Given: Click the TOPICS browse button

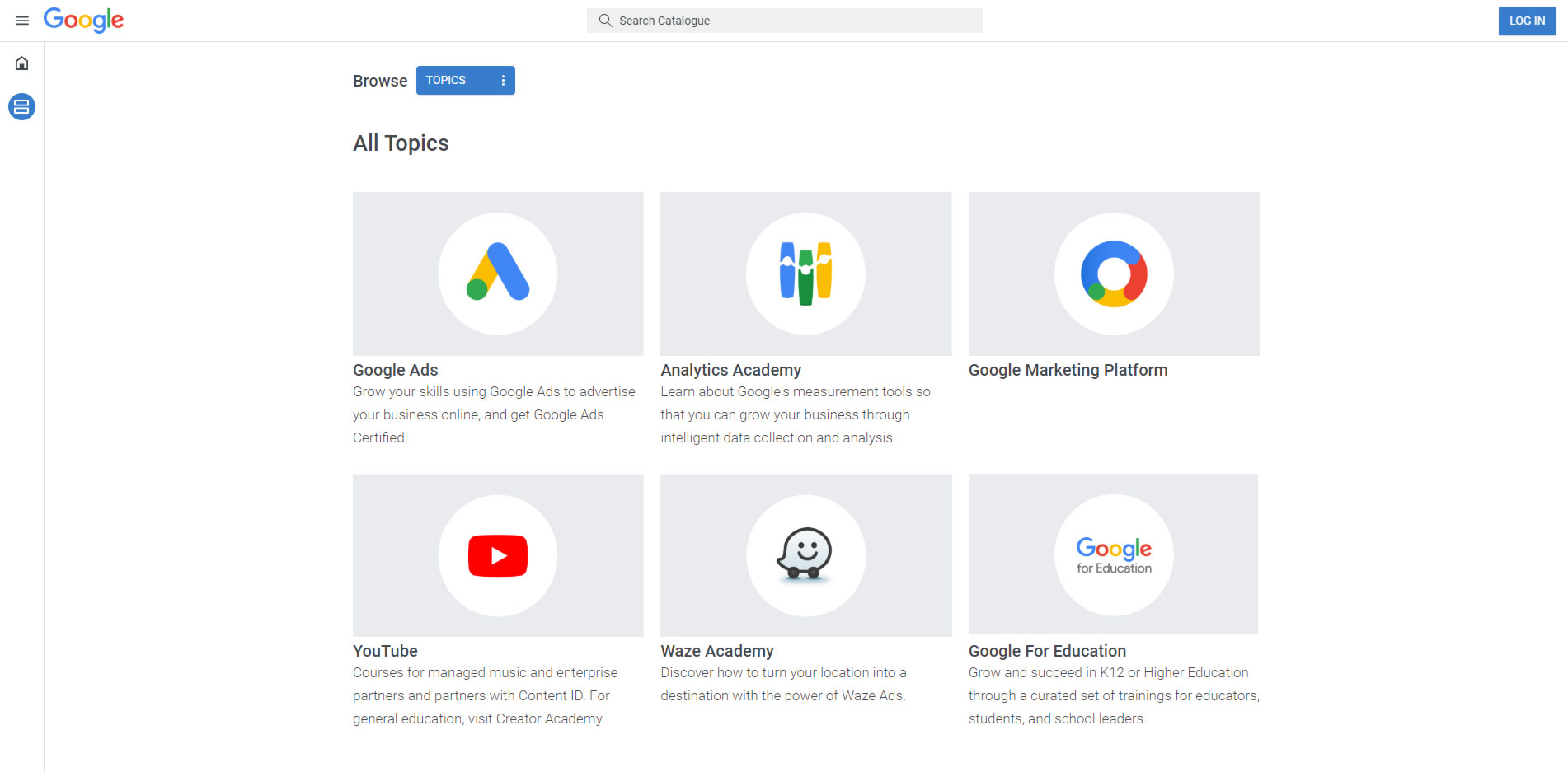Looking at the screenshot, I should click(x=465, y=81).
